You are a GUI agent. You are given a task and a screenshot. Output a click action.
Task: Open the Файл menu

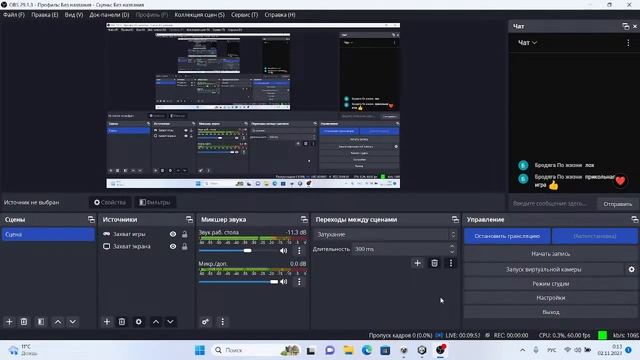[x=14, y=15]
